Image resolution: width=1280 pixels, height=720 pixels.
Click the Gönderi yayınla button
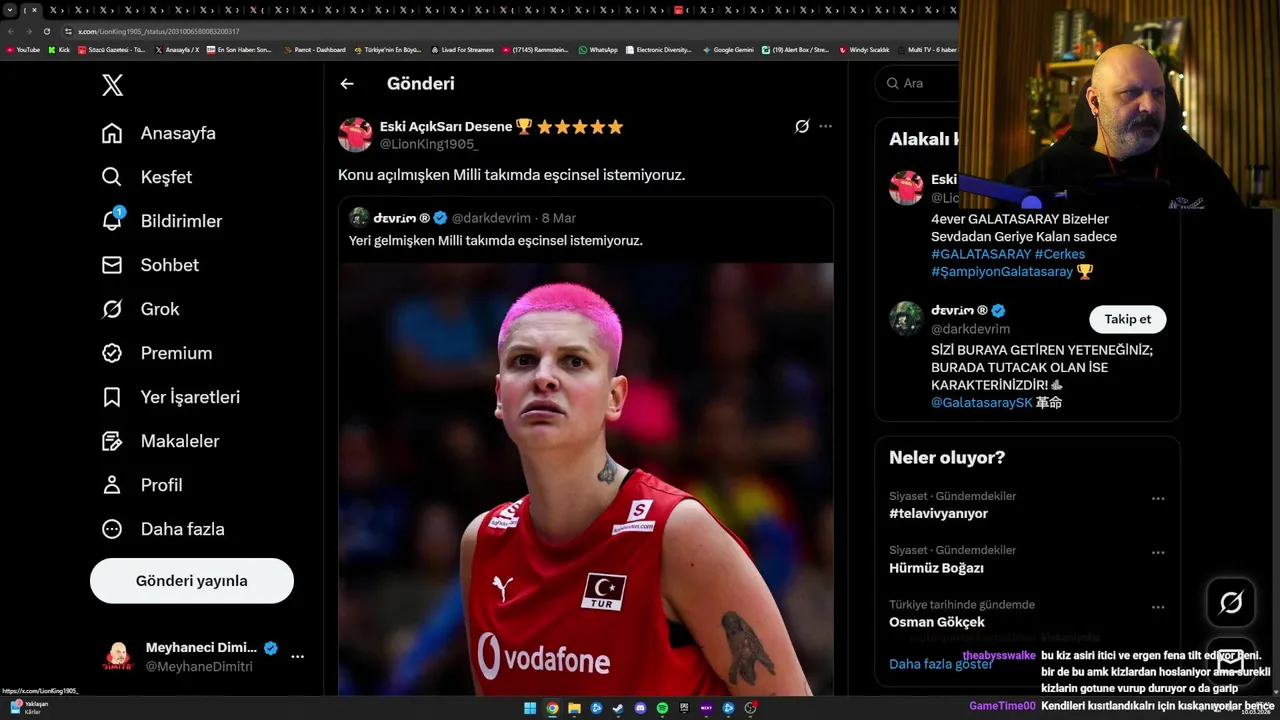[192, 581]
